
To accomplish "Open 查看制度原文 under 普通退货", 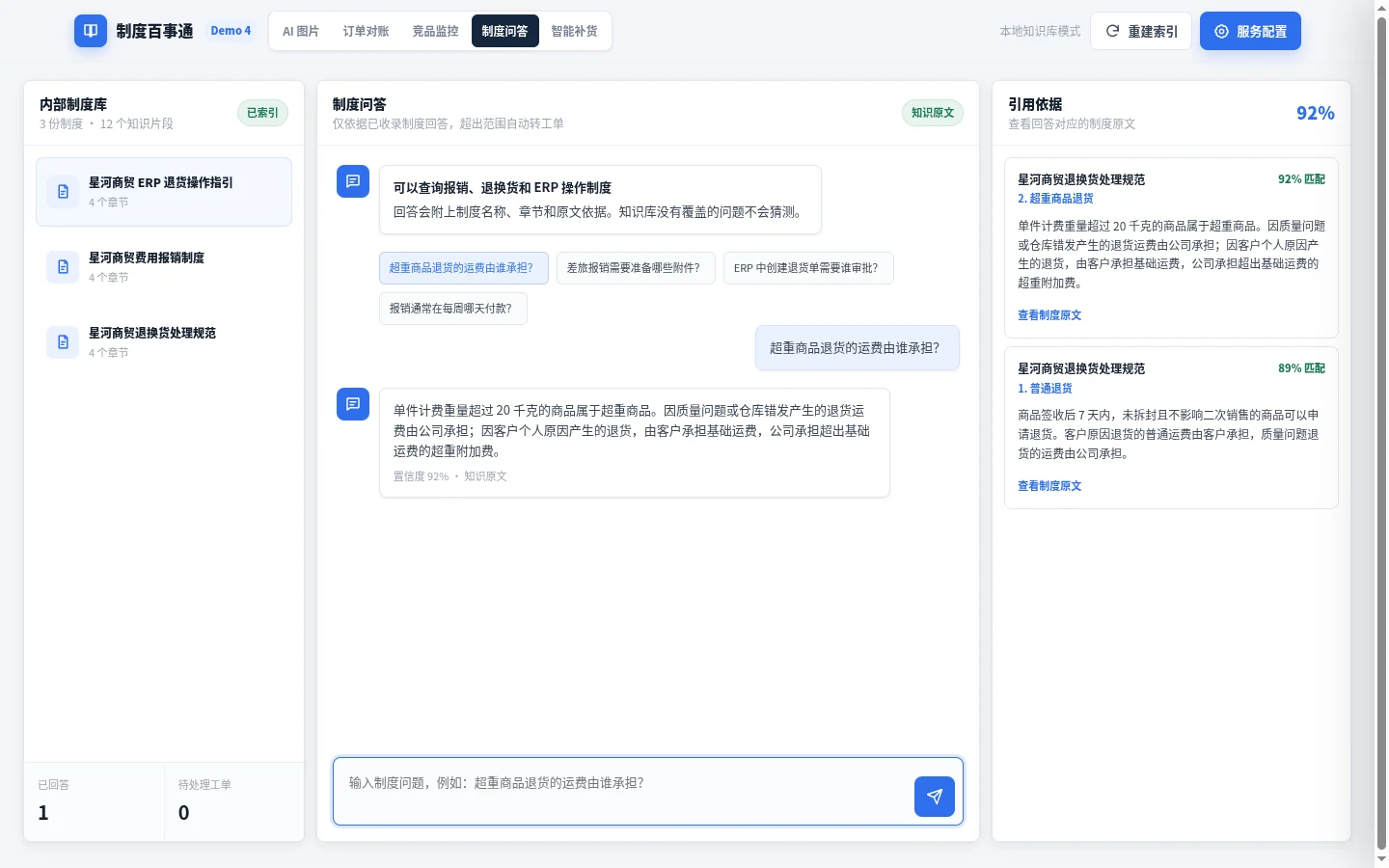I will pos(1049,486).
